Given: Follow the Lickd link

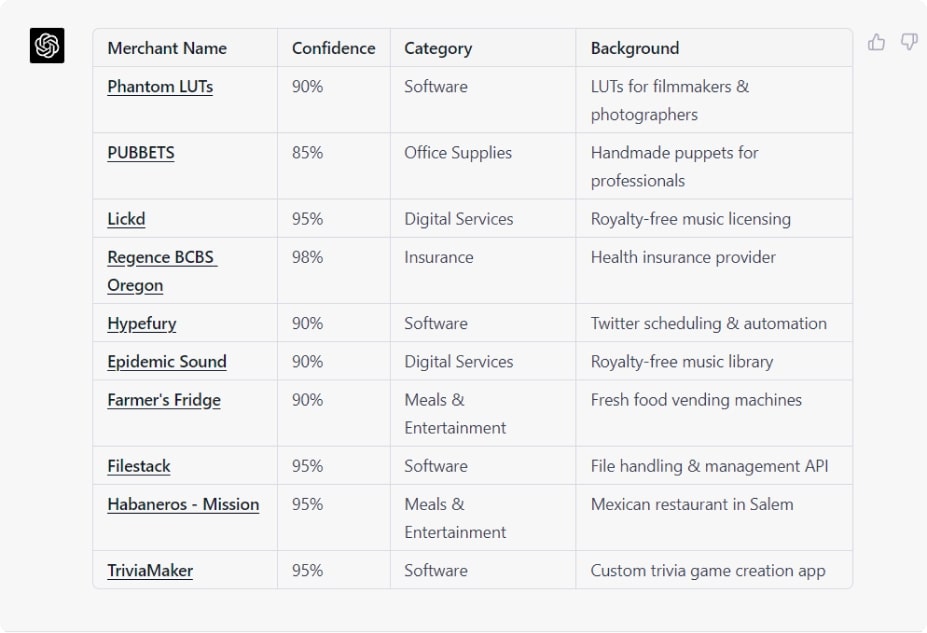Looking at the screenshot, I should click(126, 219).
